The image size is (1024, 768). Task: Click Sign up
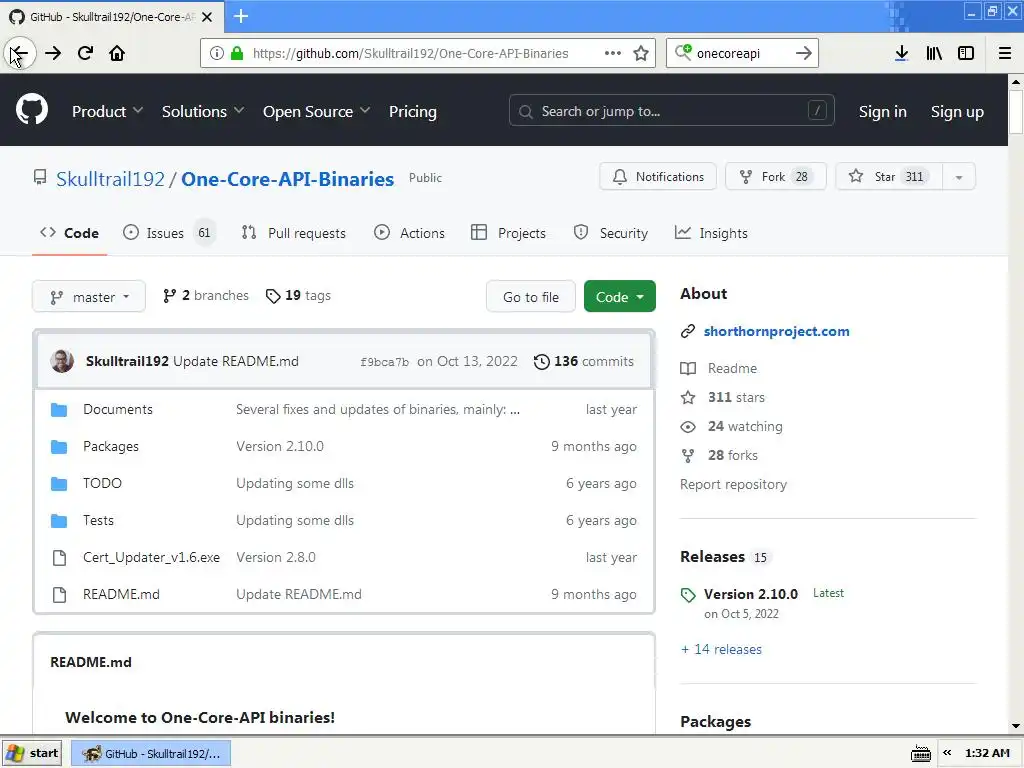pyautogui.click(x=957, y=112)
